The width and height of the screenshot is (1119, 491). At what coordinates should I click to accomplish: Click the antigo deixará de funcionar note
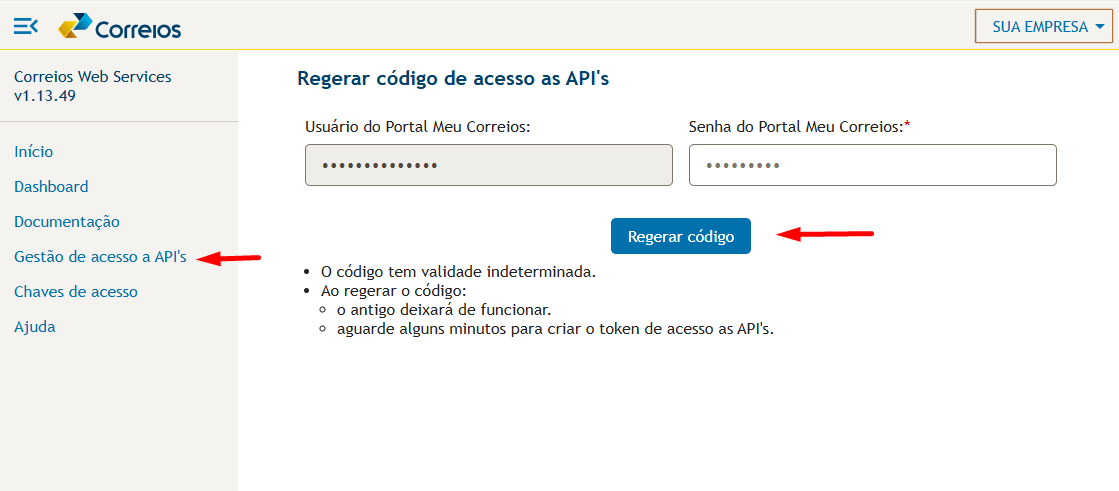(445, 311)
